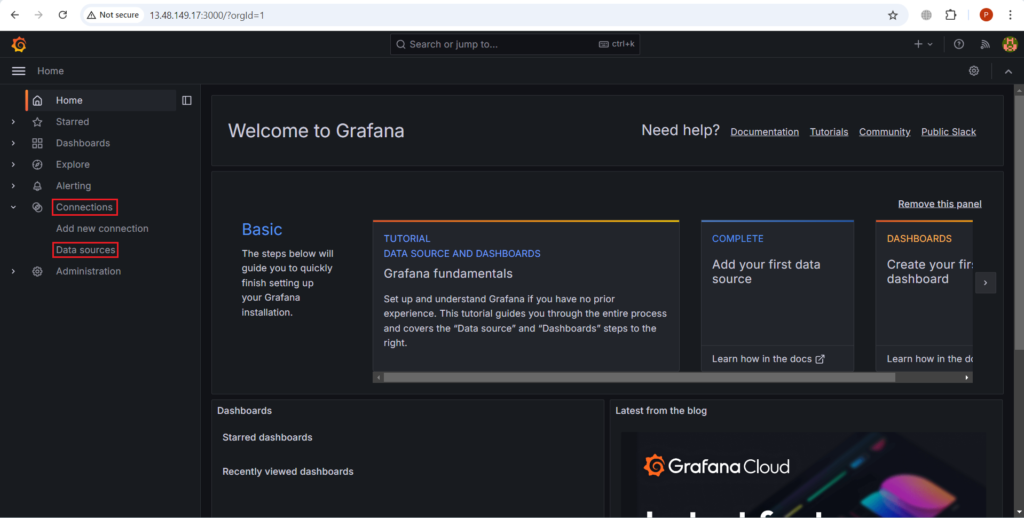
Task: Open the Community link
Action: pyautogui.click(x=884, y=132)
